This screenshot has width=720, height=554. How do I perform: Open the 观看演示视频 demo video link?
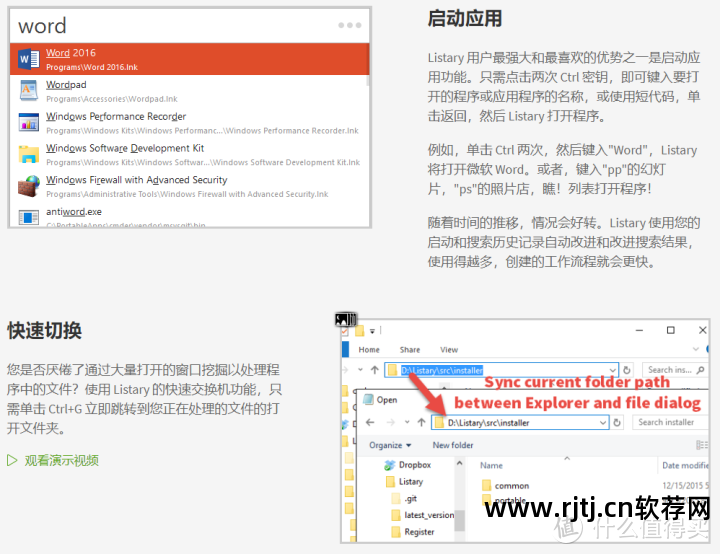tap(62, 460)
